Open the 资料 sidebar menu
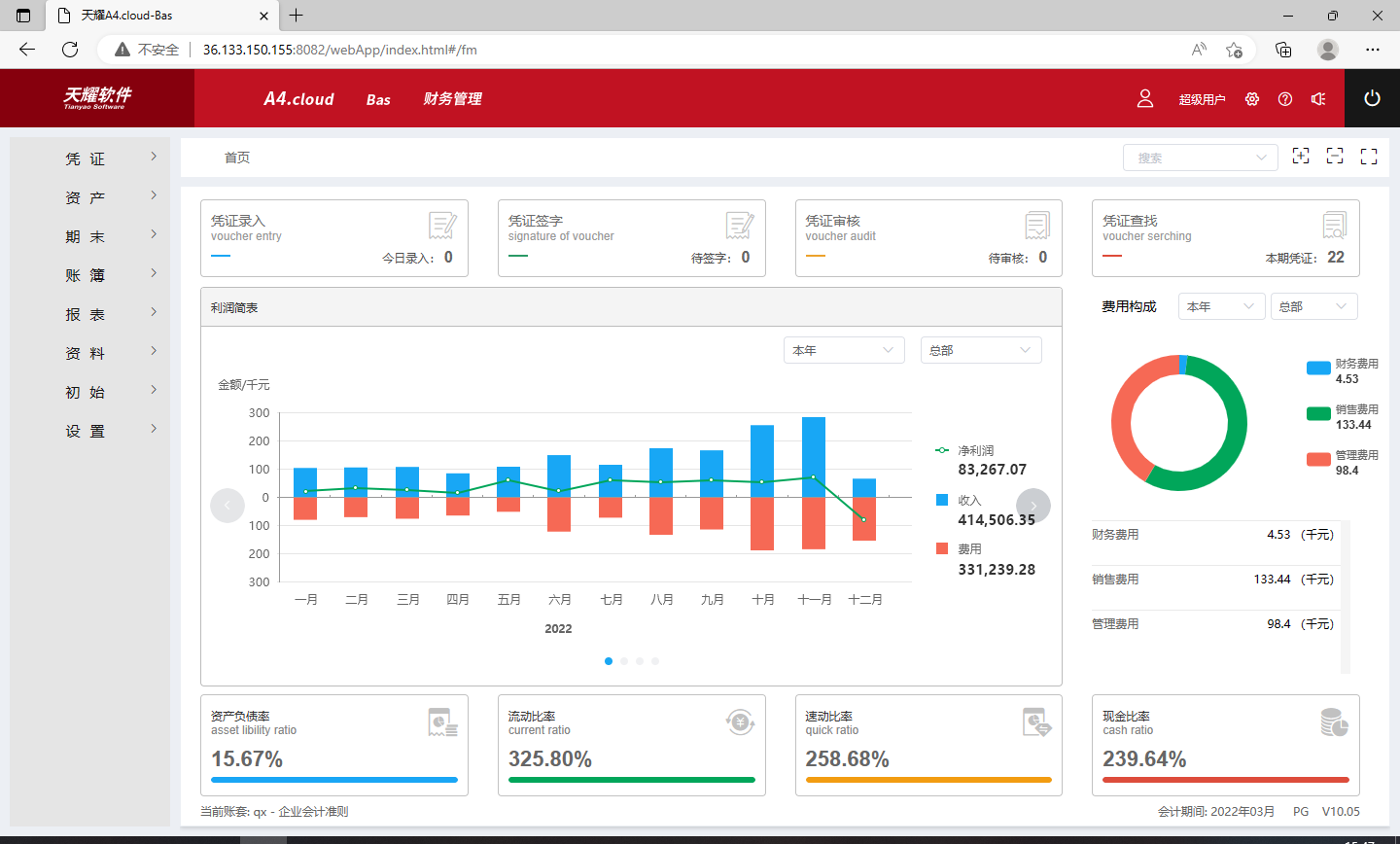The image size is (1400, 844). (x=89, y=353)
